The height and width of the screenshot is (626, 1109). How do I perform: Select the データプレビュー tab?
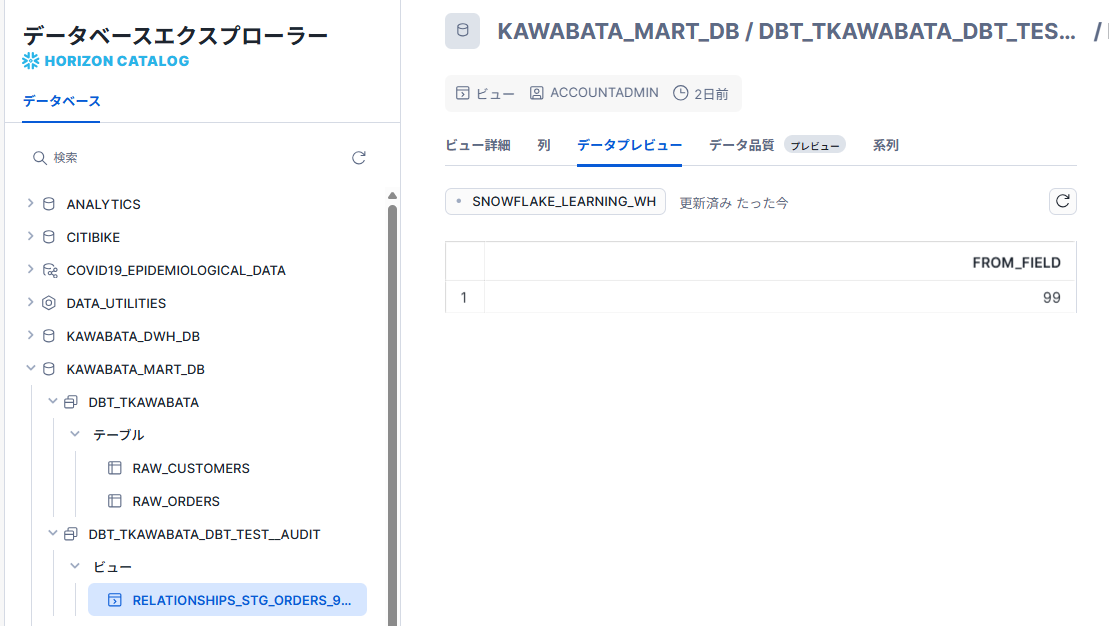[x=629, y=145]
